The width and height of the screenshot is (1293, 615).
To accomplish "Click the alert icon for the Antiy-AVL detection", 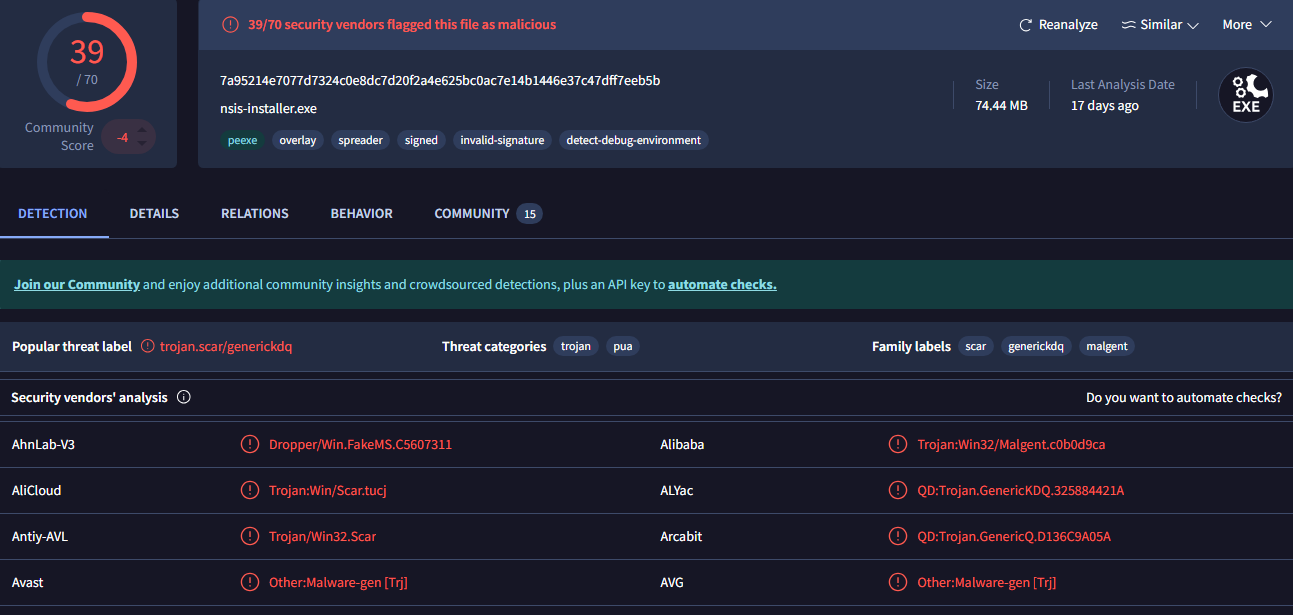I will tap(249, 536).
